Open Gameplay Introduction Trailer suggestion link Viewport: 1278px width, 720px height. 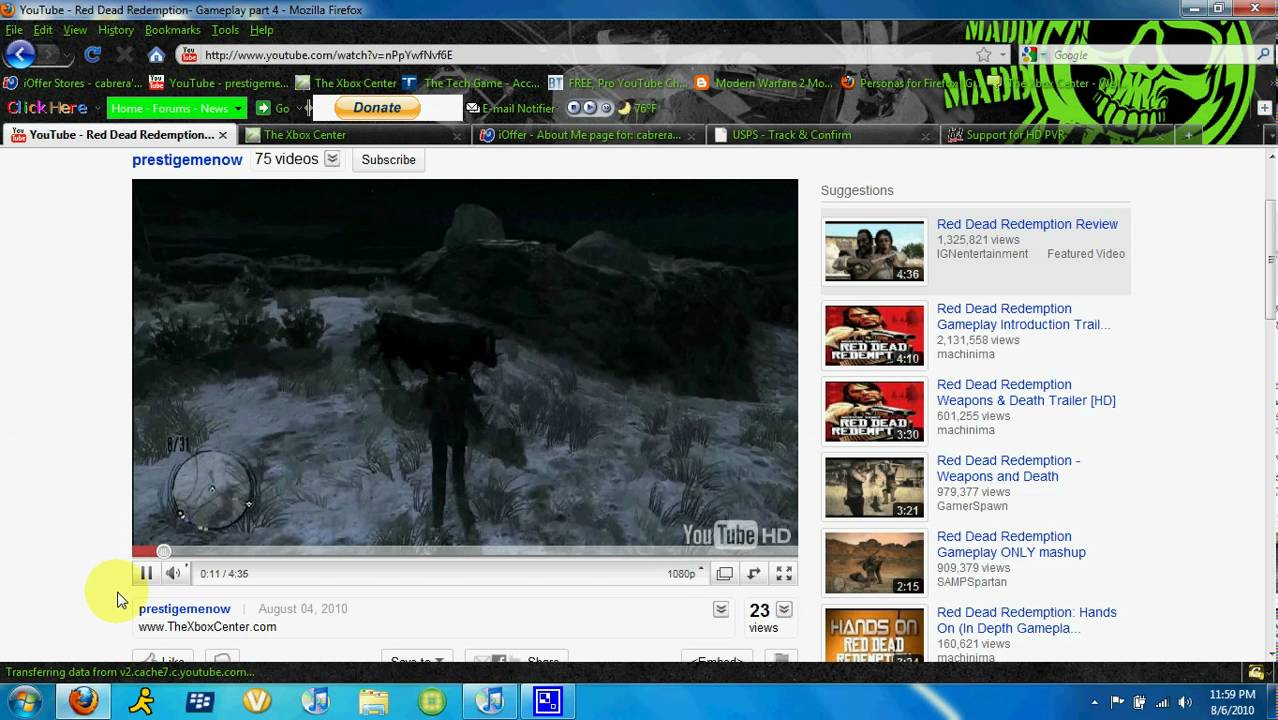point(1023,317)
